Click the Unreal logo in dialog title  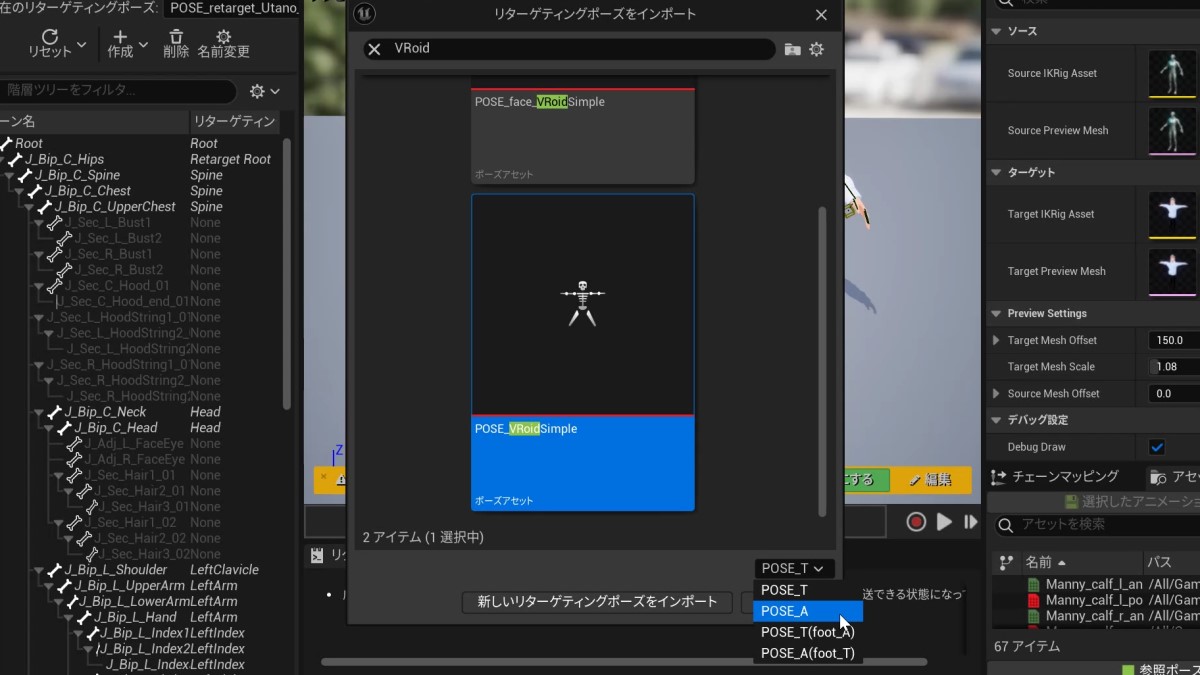(x=365, y=14)
